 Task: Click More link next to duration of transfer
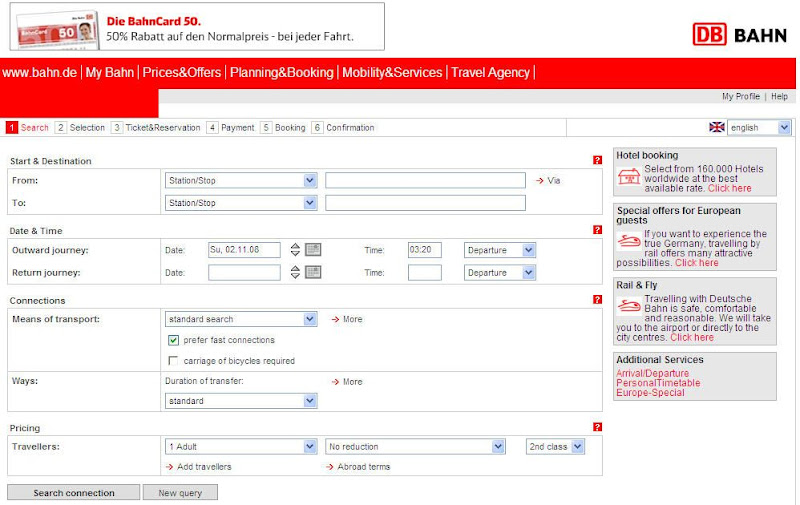(347, 382)
